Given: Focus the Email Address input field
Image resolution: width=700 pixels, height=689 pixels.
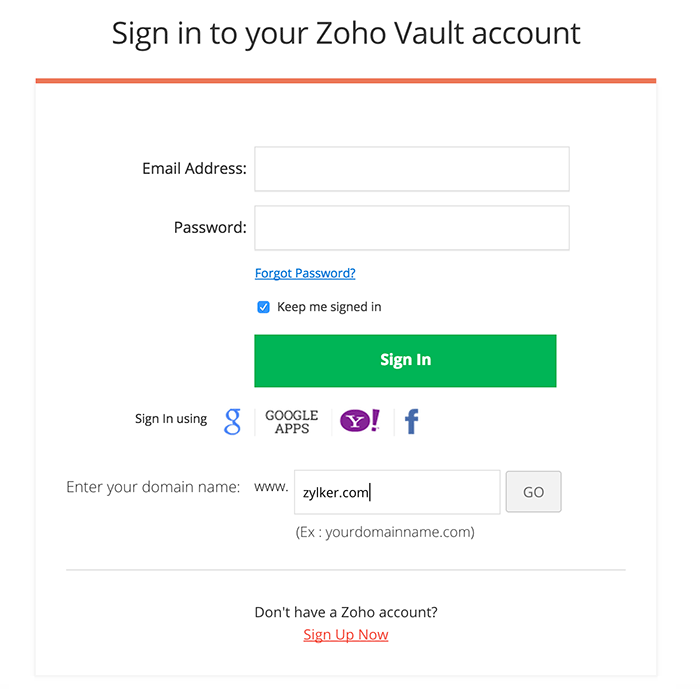Looking at the screenshot, I should [x=412, y=169].
